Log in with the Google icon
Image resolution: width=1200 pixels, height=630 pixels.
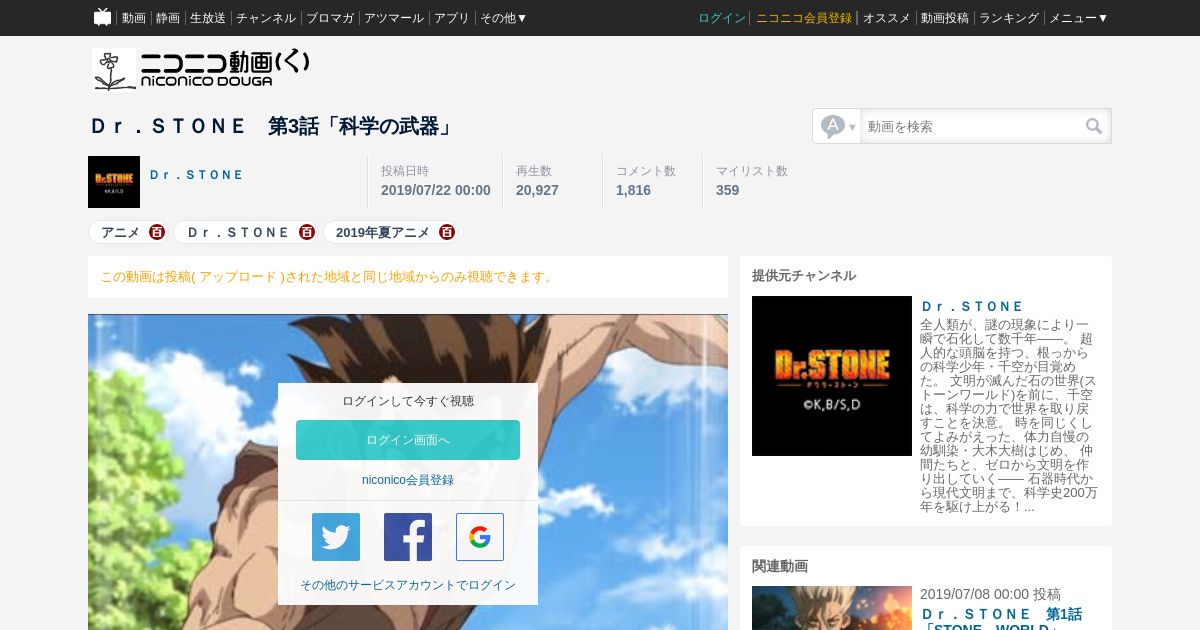[480, 537]
